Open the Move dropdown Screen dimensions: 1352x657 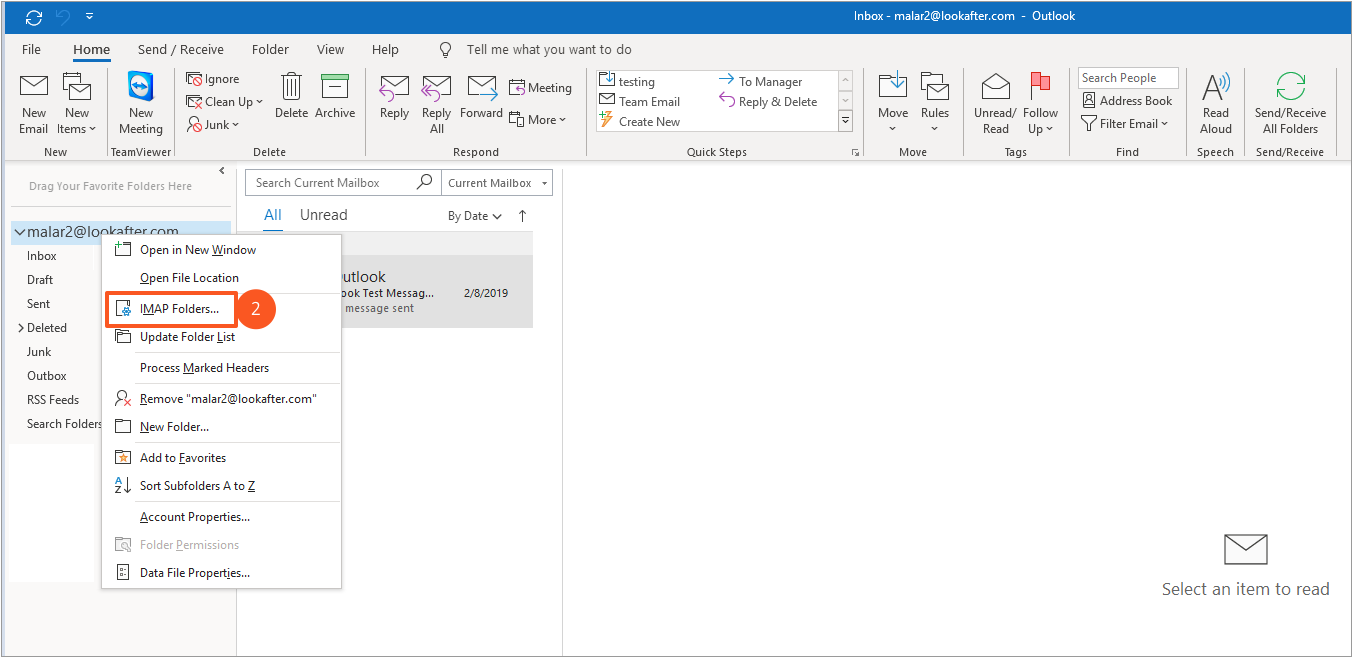coord(893,104)
